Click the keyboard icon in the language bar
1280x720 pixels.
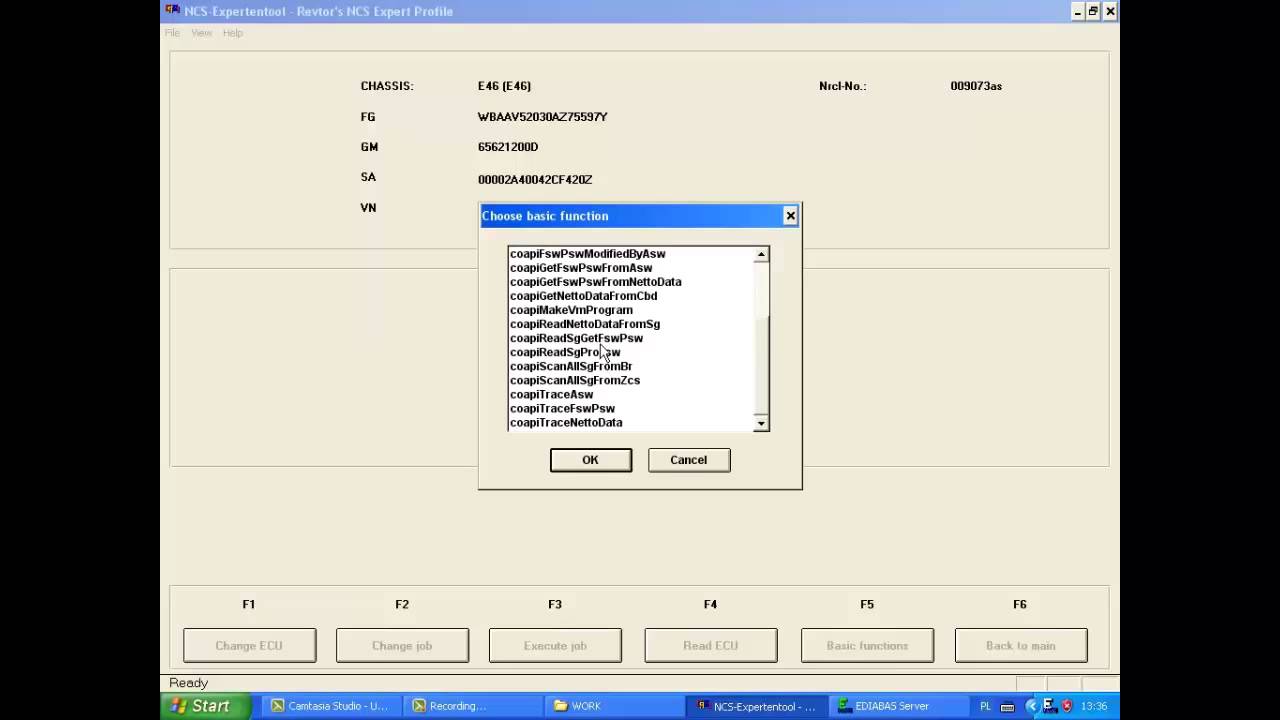pyautogui.click(x=1006, y=706)
